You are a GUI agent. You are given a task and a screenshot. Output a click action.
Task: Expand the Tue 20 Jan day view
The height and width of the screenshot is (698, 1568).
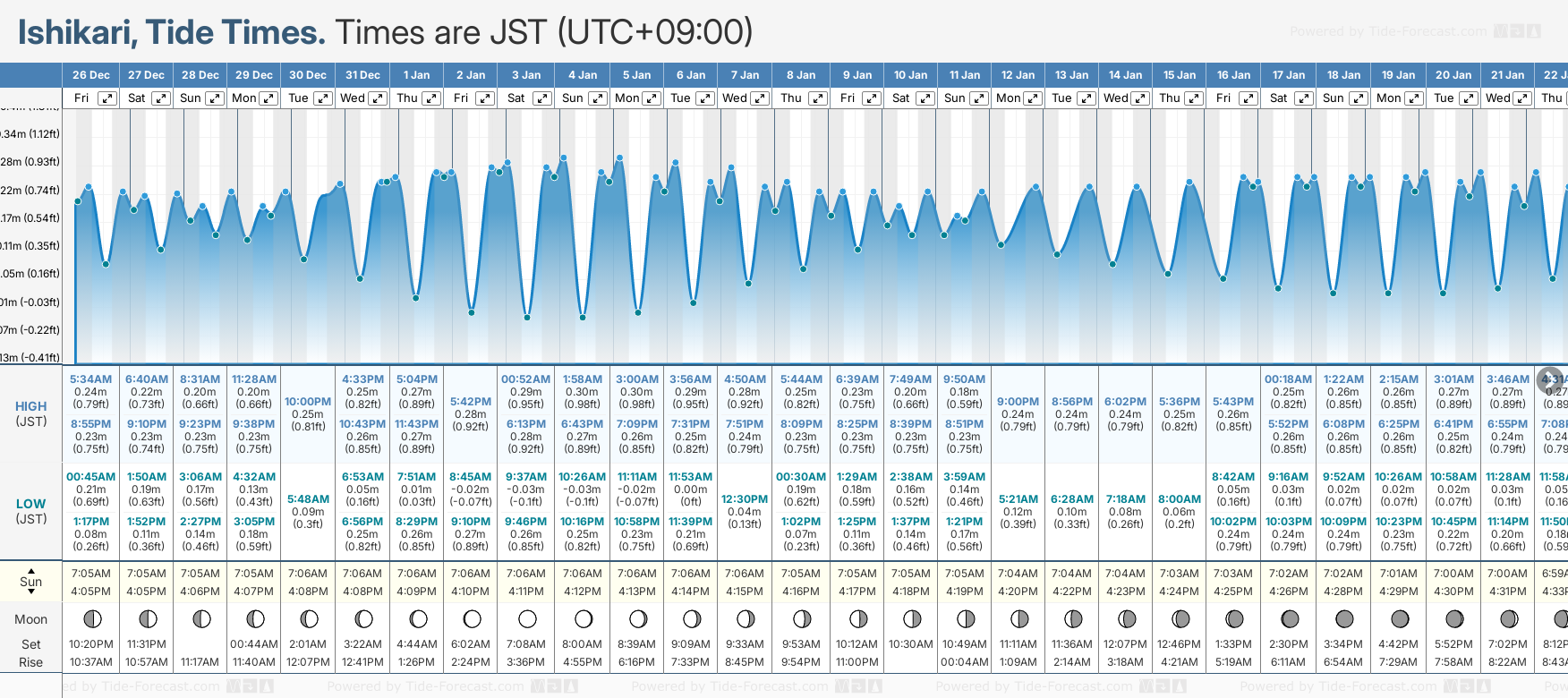pos(1468,98)
